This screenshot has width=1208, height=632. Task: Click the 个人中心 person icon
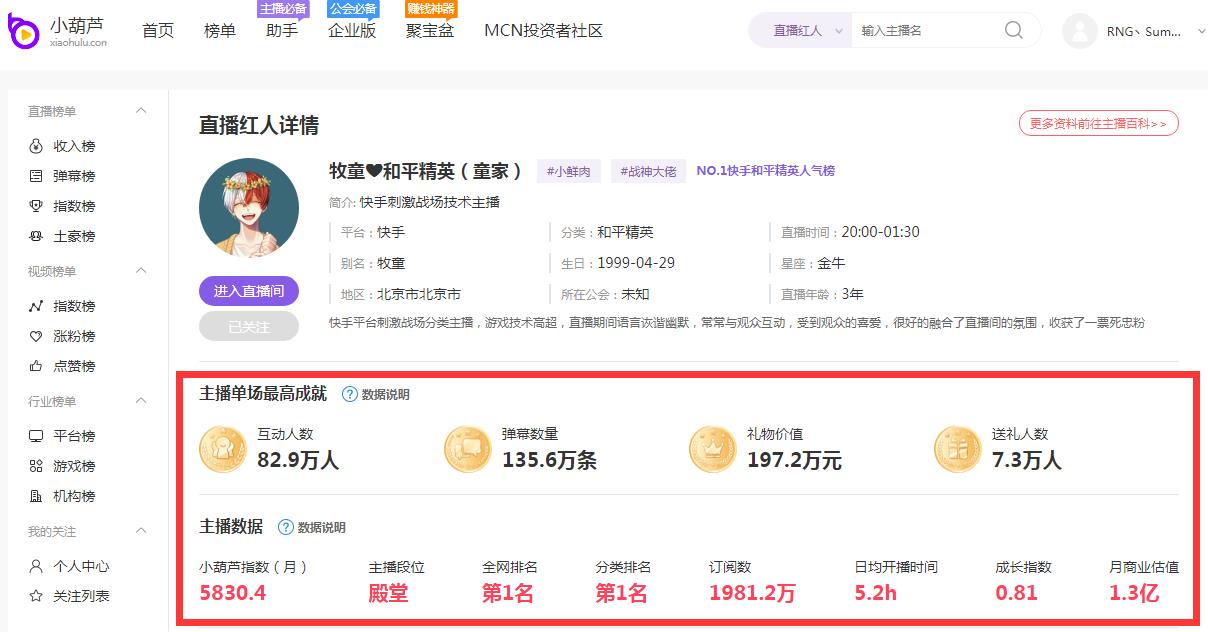coord(36,566)
